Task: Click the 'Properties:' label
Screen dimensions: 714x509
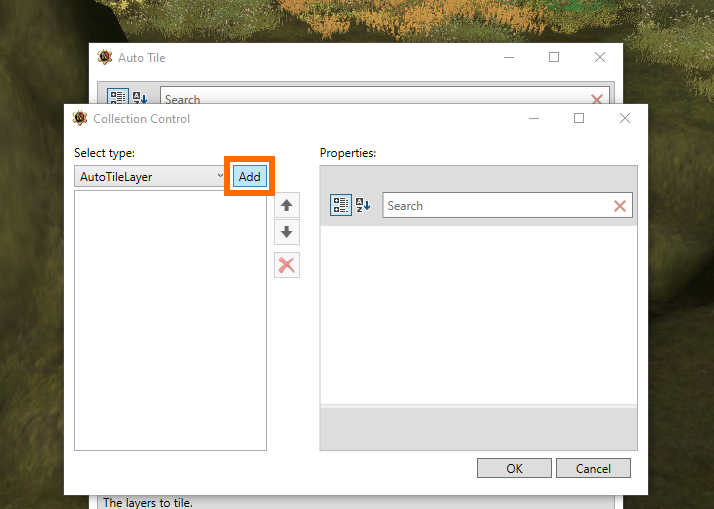Action: click(348, 153)
